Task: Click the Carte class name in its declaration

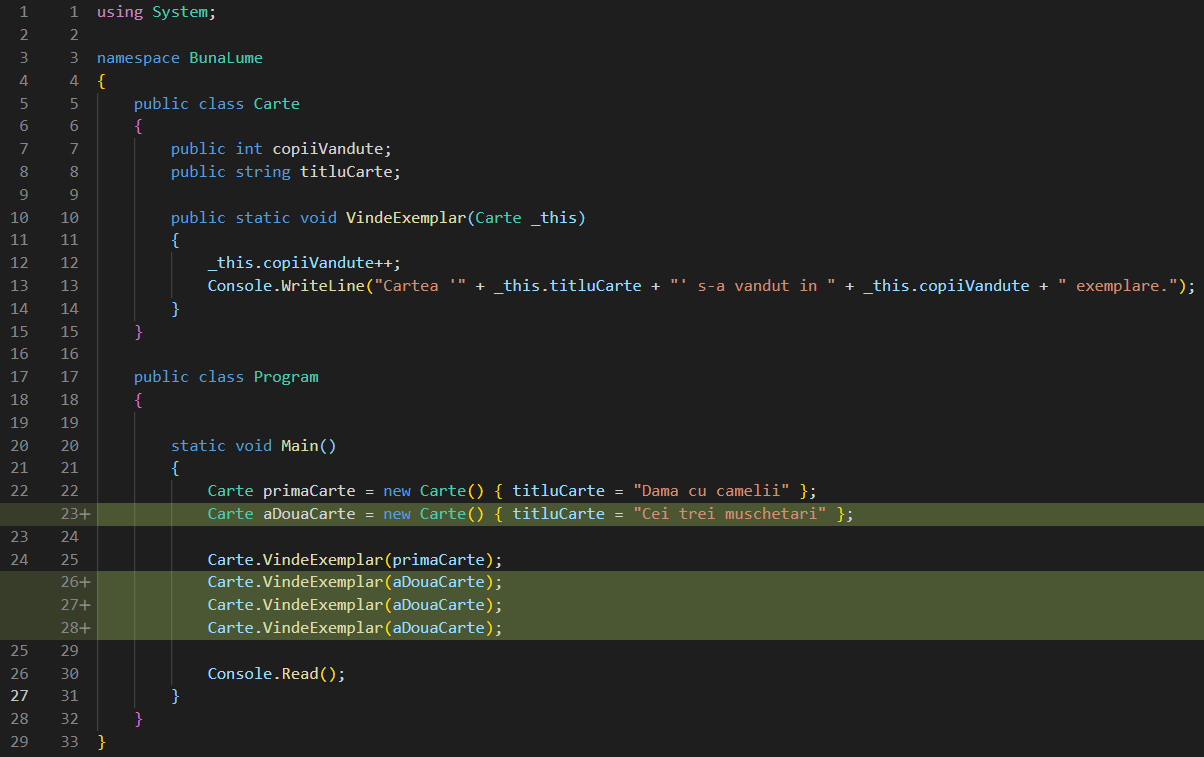Action: [x=277, y=104]
